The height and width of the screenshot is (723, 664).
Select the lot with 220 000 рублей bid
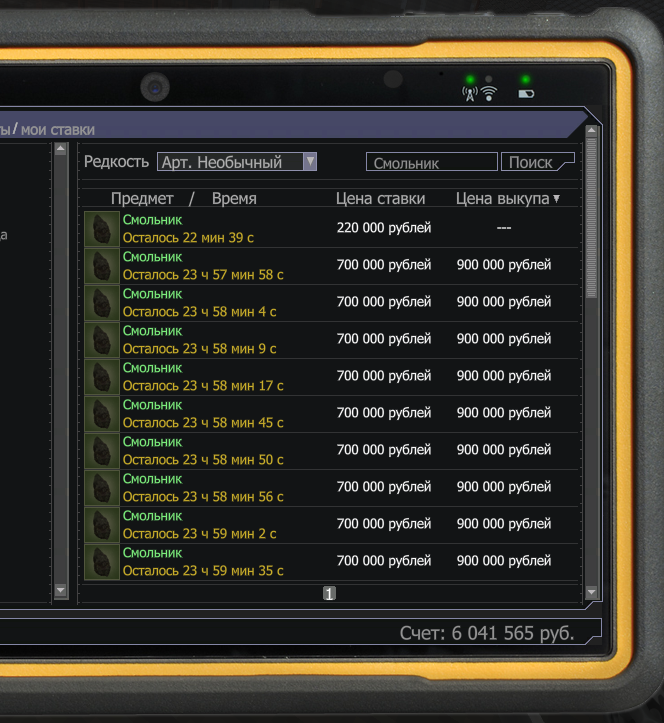(x=384, y=228)
